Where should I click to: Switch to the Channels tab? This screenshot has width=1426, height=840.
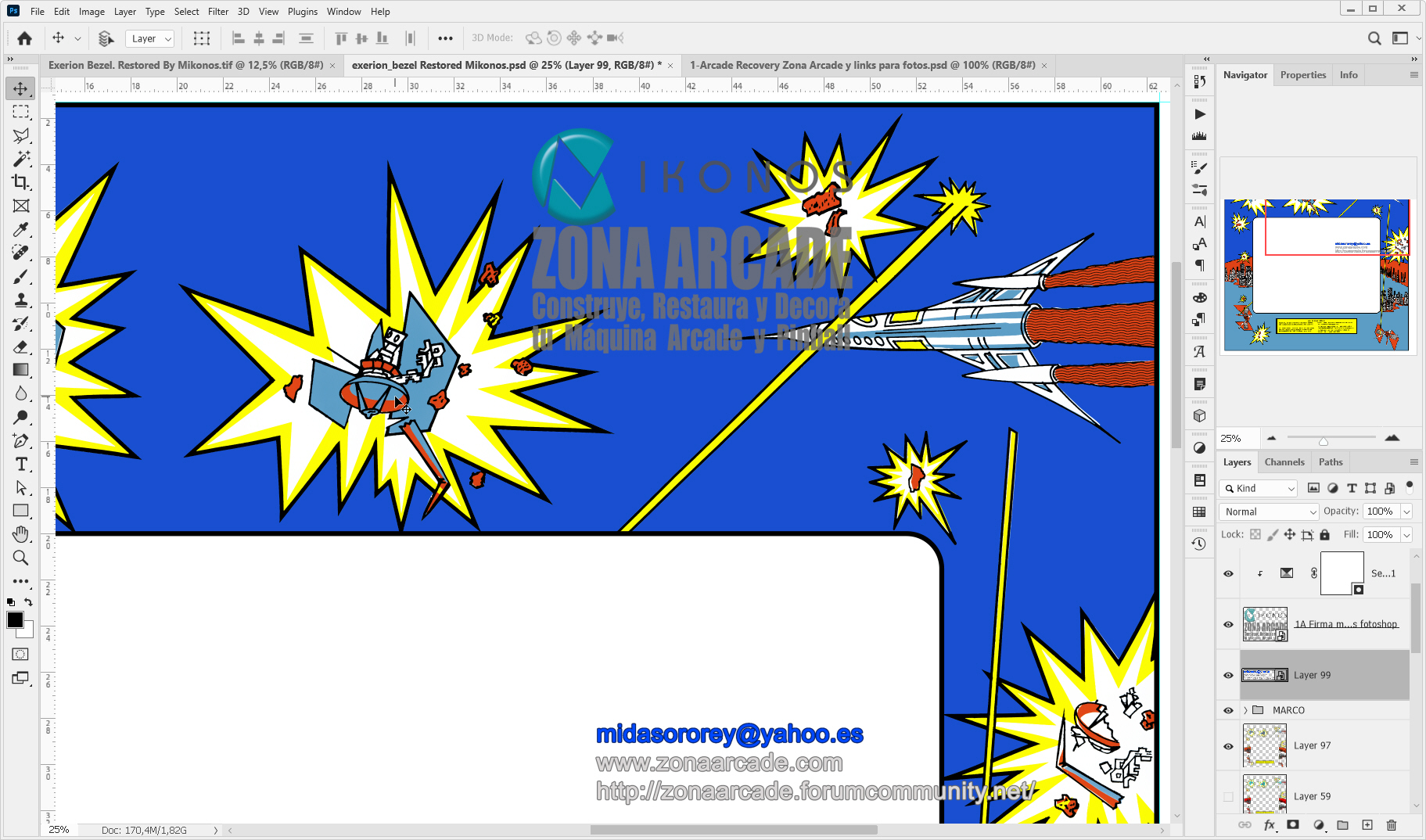(1284, 462)
